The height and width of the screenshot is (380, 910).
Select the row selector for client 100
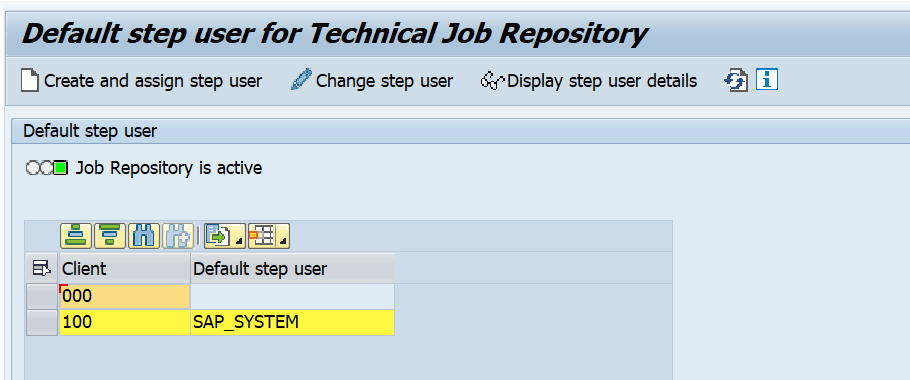pos(42,323)
